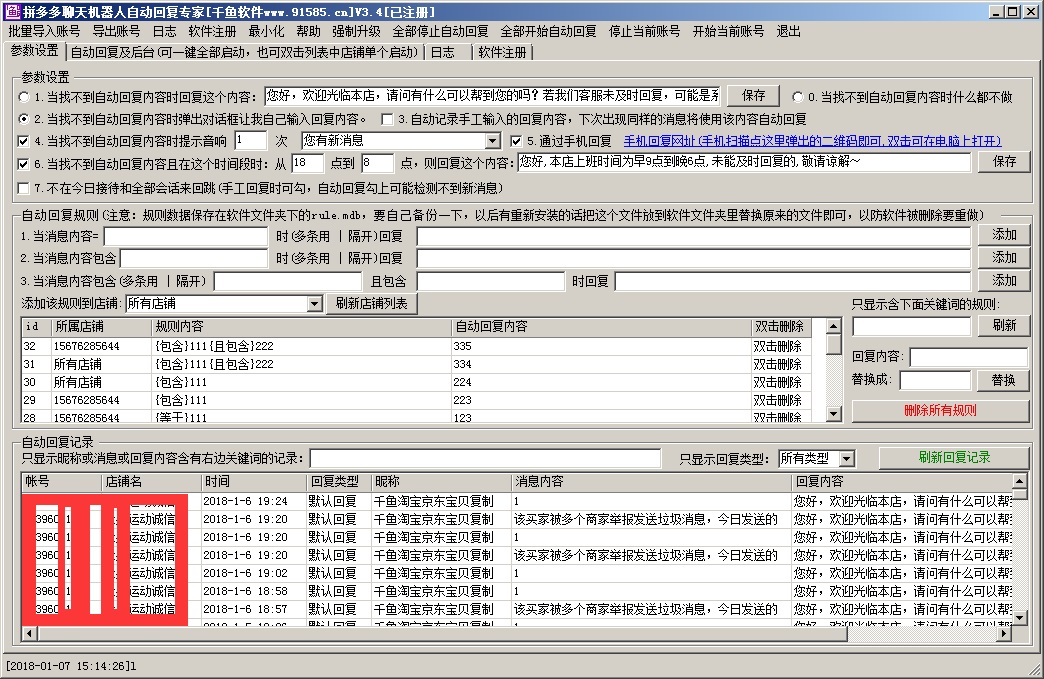
Task: Check option 7 不在今日接待和全部会话来回跳
Action: pyautogui.click(x=24, y=188)
